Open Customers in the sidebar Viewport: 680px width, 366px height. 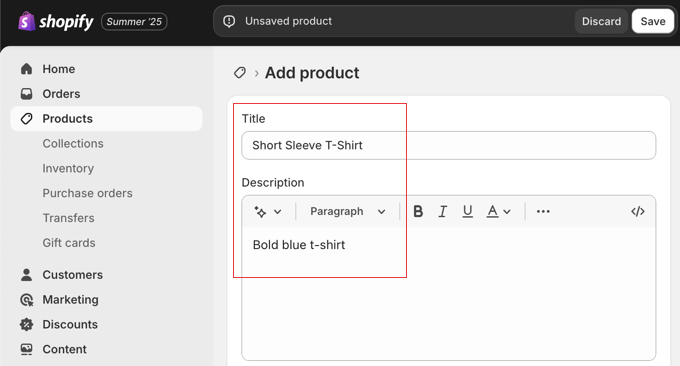tap(72, 274)
